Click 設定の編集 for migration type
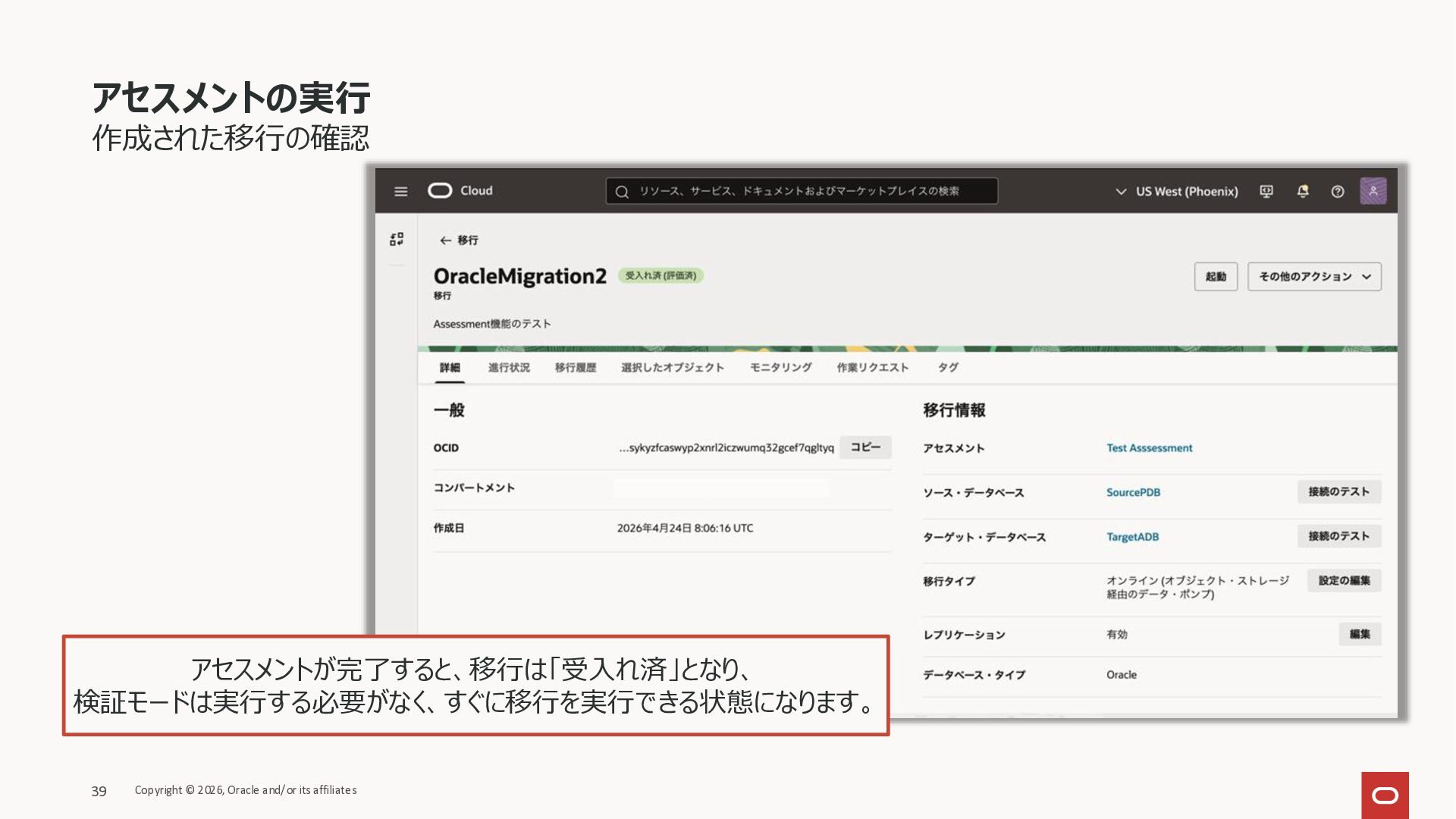This screenshot has width=1456, height=819. coord(1344,581)
